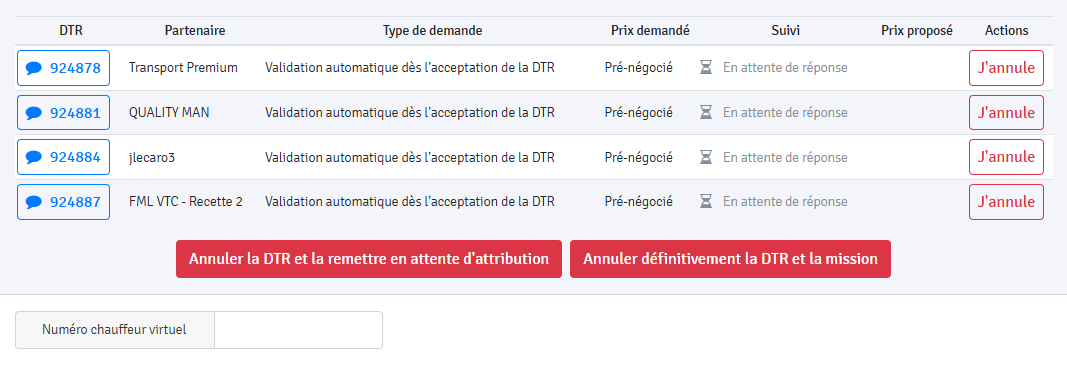The width and height of the screenshot is (1067, 365).
Task: Click Validation automatique text in jlecaro3 row
Action: click(x=410, y=157)
